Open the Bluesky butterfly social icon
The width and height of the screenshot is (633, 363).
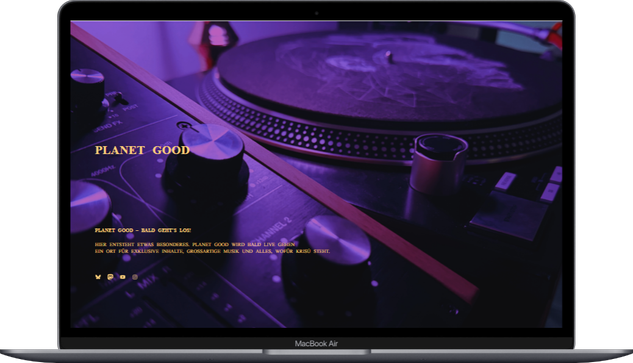pos(98,277)
